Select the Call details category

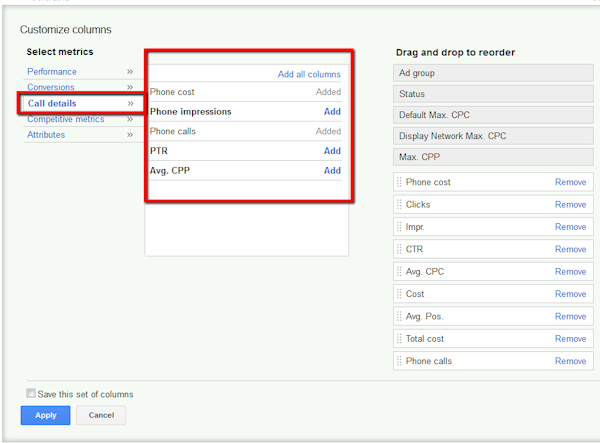tap(52, 103)
